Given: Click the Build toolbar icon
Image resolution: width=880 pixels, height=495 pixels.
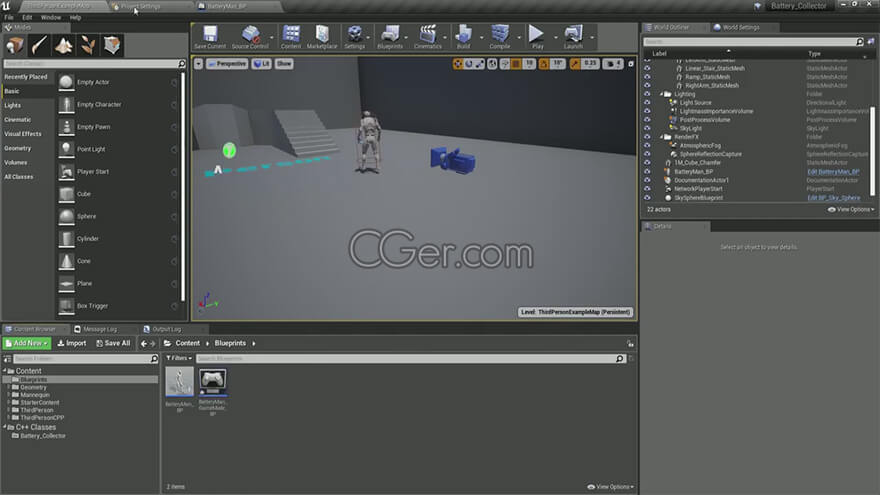Looking at the screenshot, I should pos(464,34).
